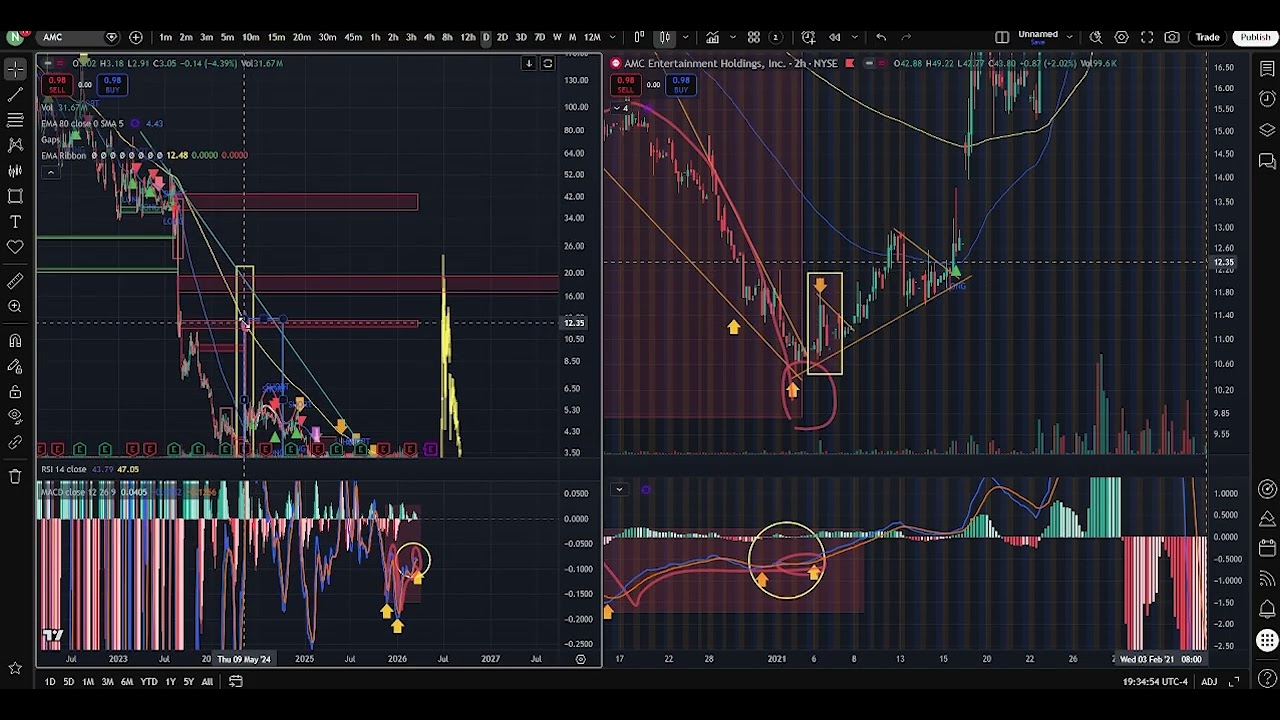Toggle hide all drawings visibility
Screen dimensions: 1280x720
(x=15, y=416)
